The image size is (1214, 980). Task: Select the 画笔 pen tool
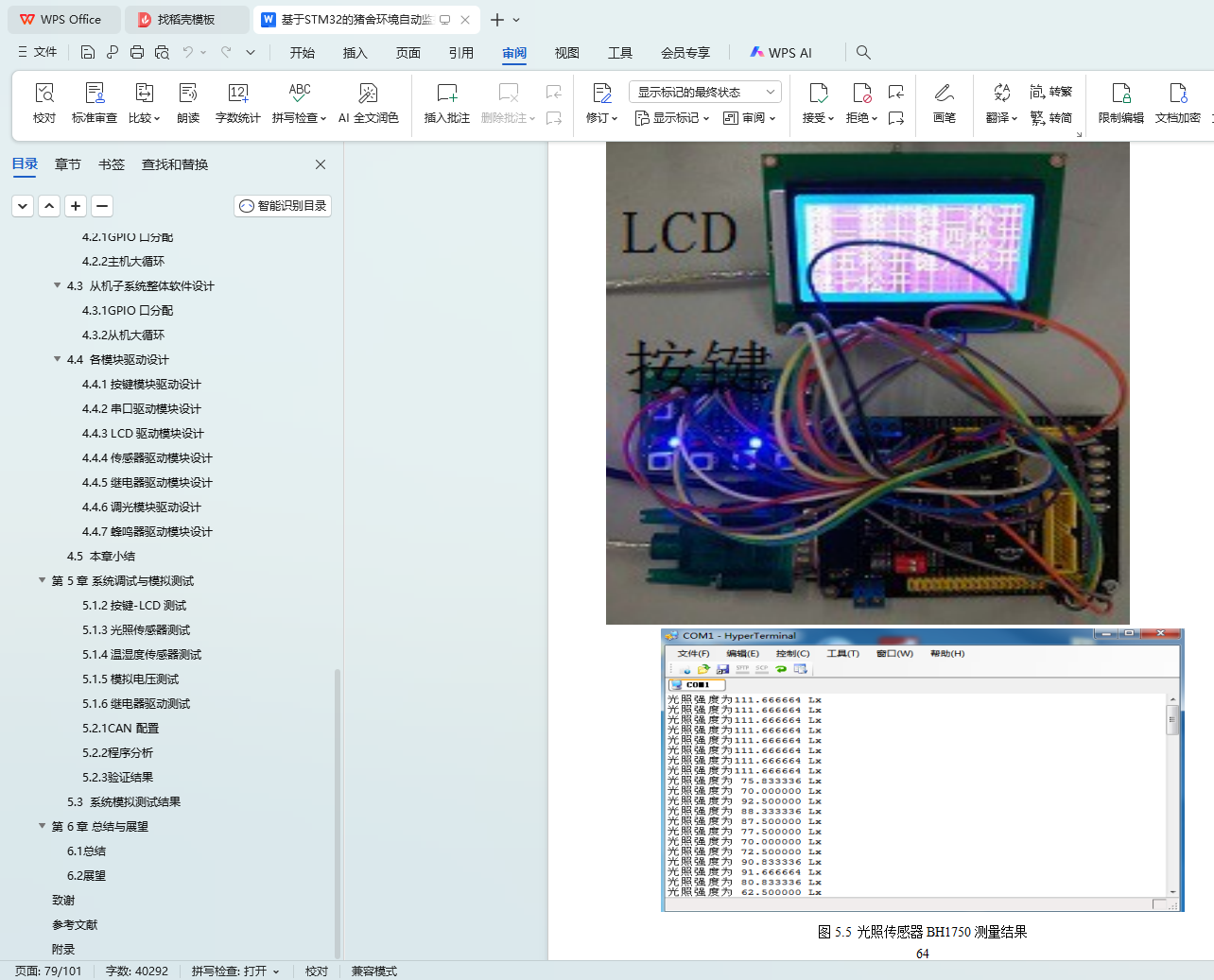coord(944,102)
